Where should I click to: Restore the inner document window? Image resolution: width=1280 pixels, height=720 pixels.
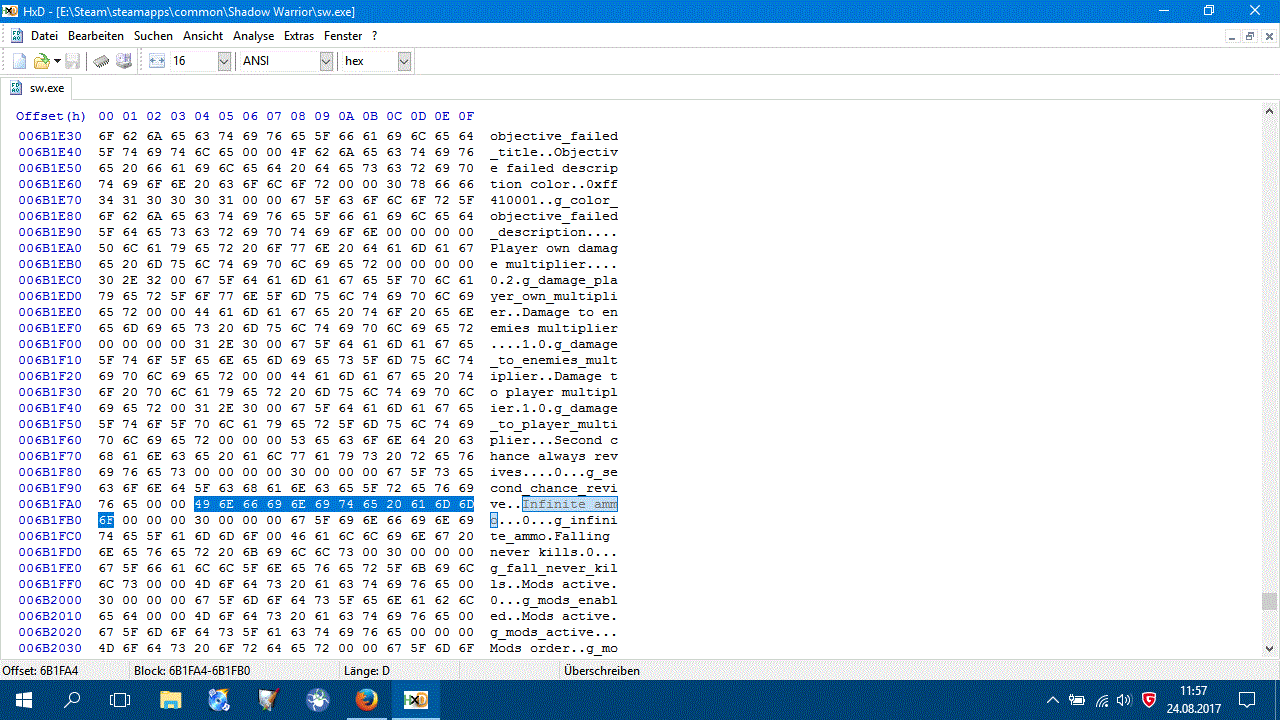click(x=1249, y=36)
